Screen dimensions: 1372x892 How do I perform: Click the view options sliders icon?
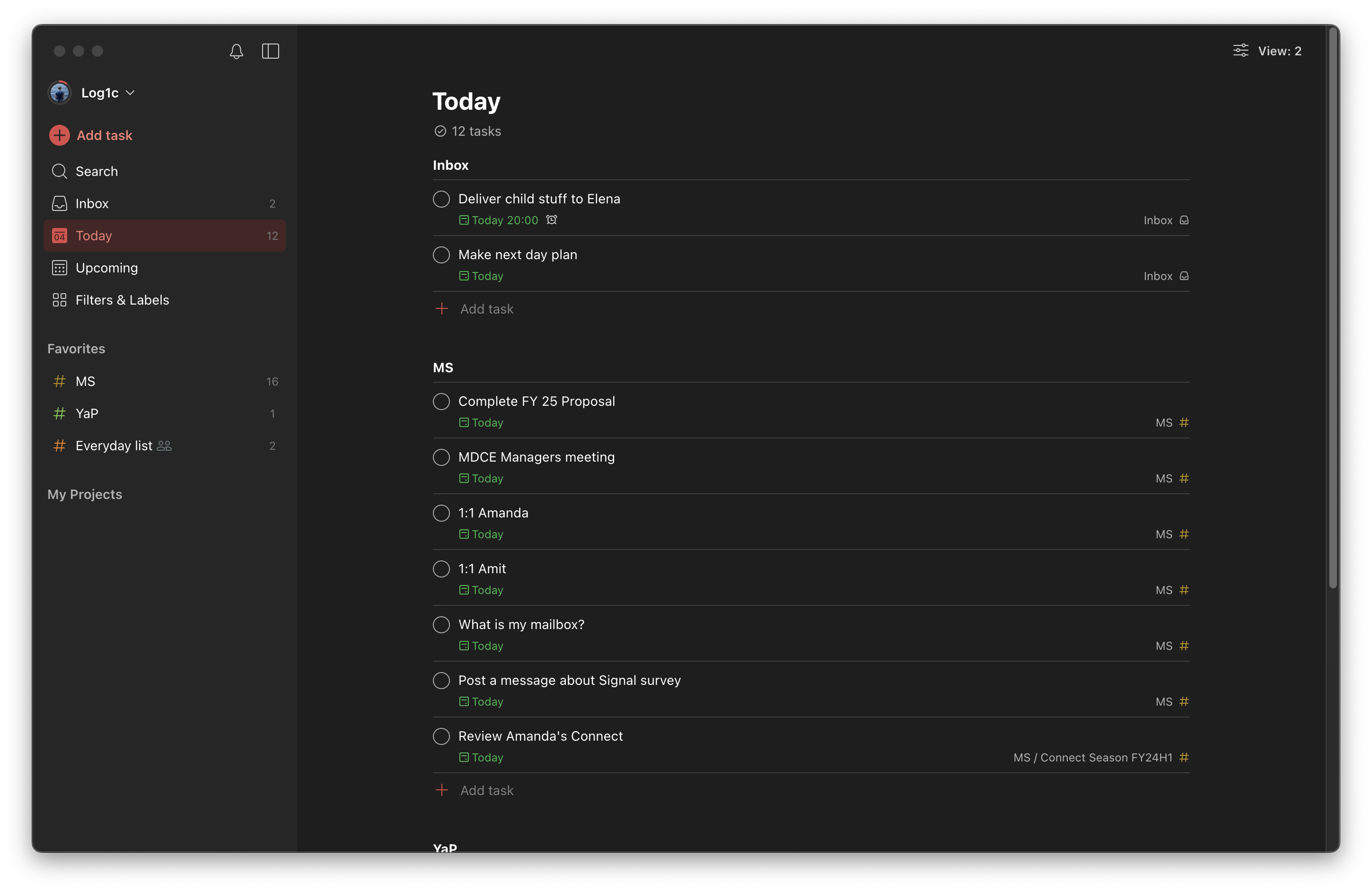[1240, 51]
